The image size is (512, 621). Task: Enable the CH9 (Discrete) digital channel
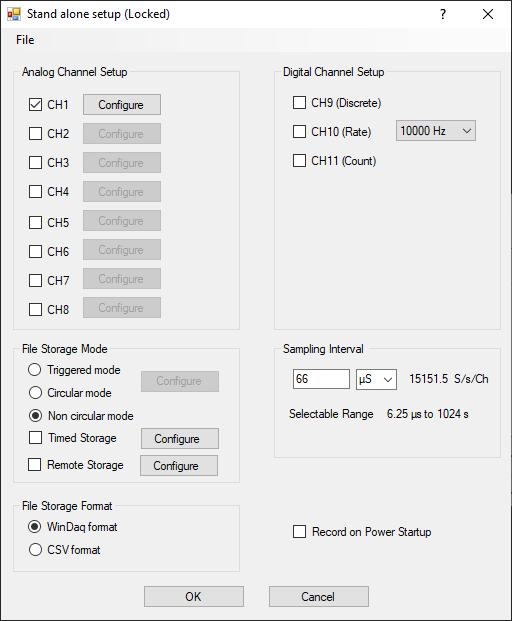tap(299, 103)
